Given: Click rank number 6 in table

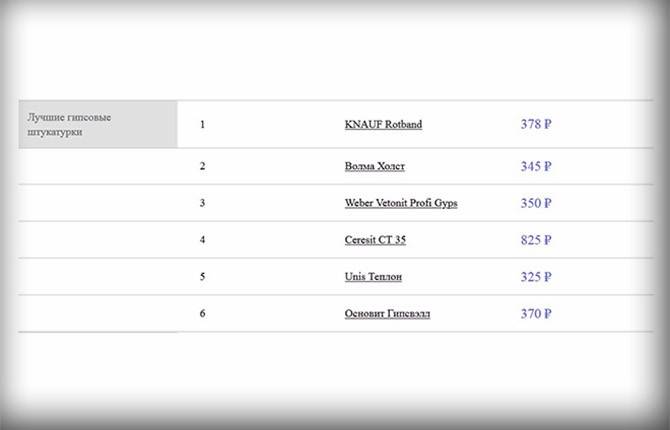Looking at the screenshot, I should pyautogui.click(x=202, y=314).
